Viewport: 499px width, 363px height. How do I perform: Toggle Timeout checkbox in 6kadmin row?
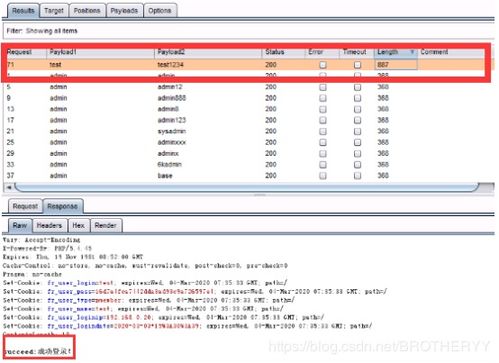point(357,165)
